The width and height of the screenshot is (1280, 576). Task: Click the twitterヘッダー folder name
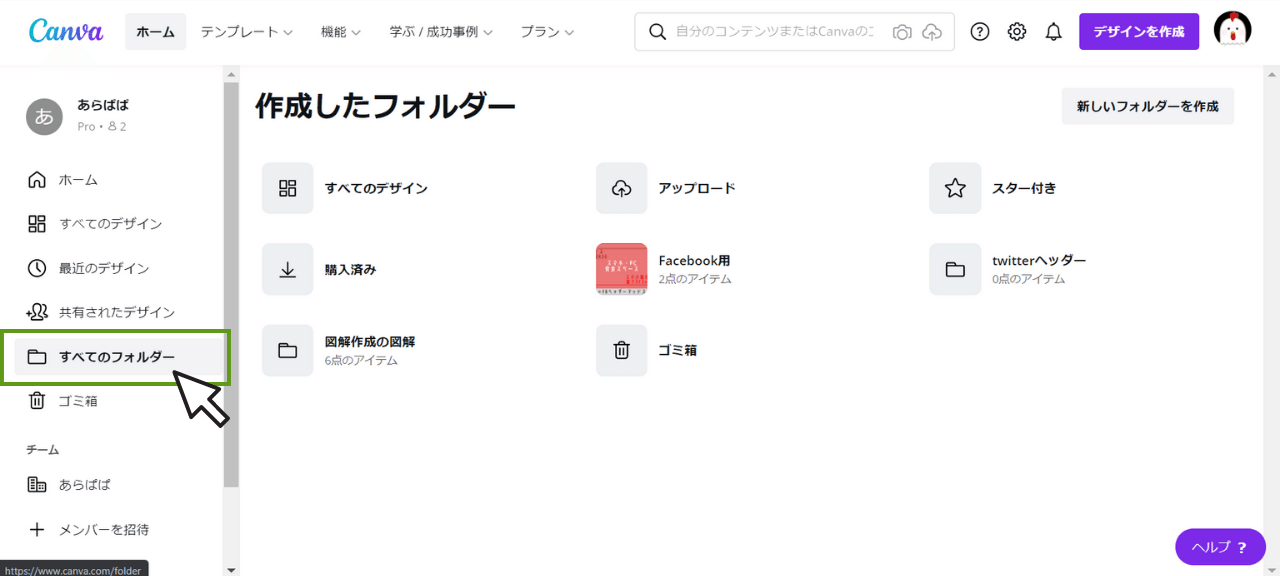[1039, 261]
